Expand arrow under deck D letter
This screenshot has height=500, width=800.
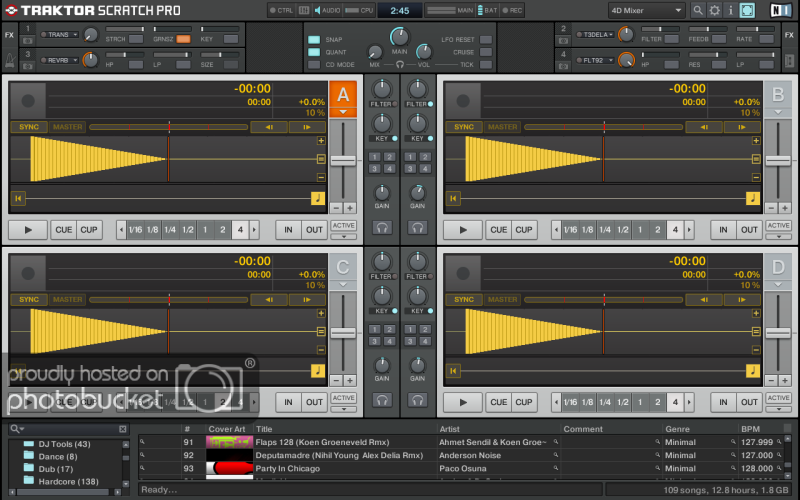[x=778, y=284]
